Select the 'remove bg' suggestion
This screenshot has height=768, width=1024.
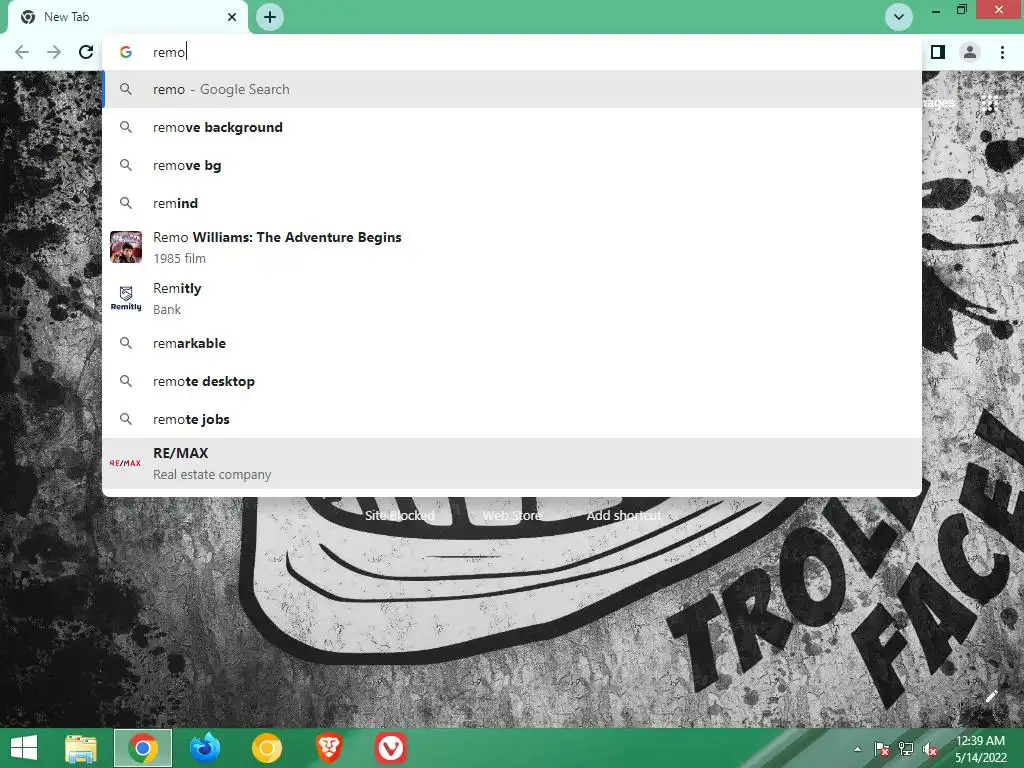point(512,165)
